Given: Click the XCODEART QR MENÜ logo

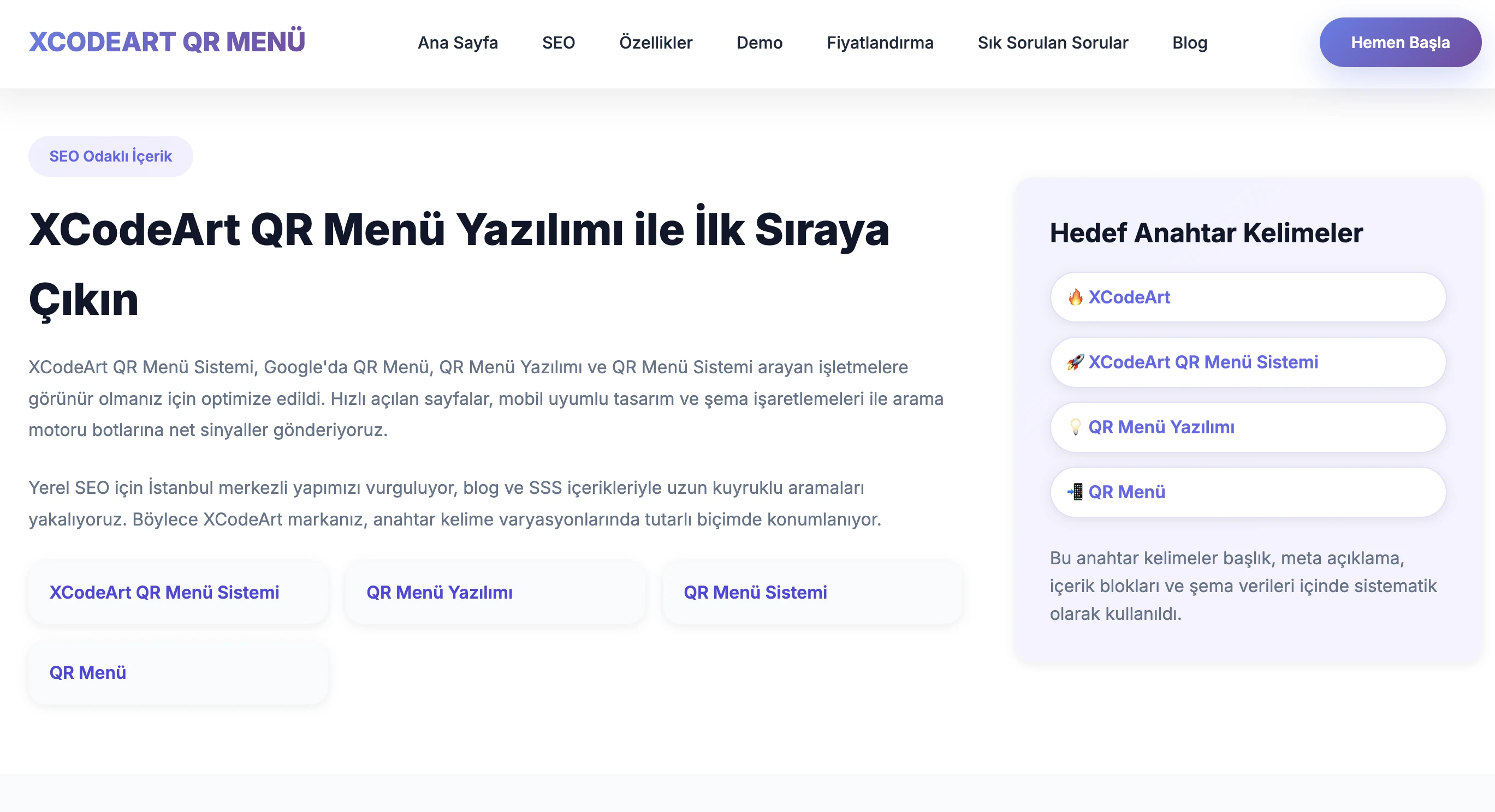Looking at the screenshot, I should pyautogui.click(x=167, y=42).
